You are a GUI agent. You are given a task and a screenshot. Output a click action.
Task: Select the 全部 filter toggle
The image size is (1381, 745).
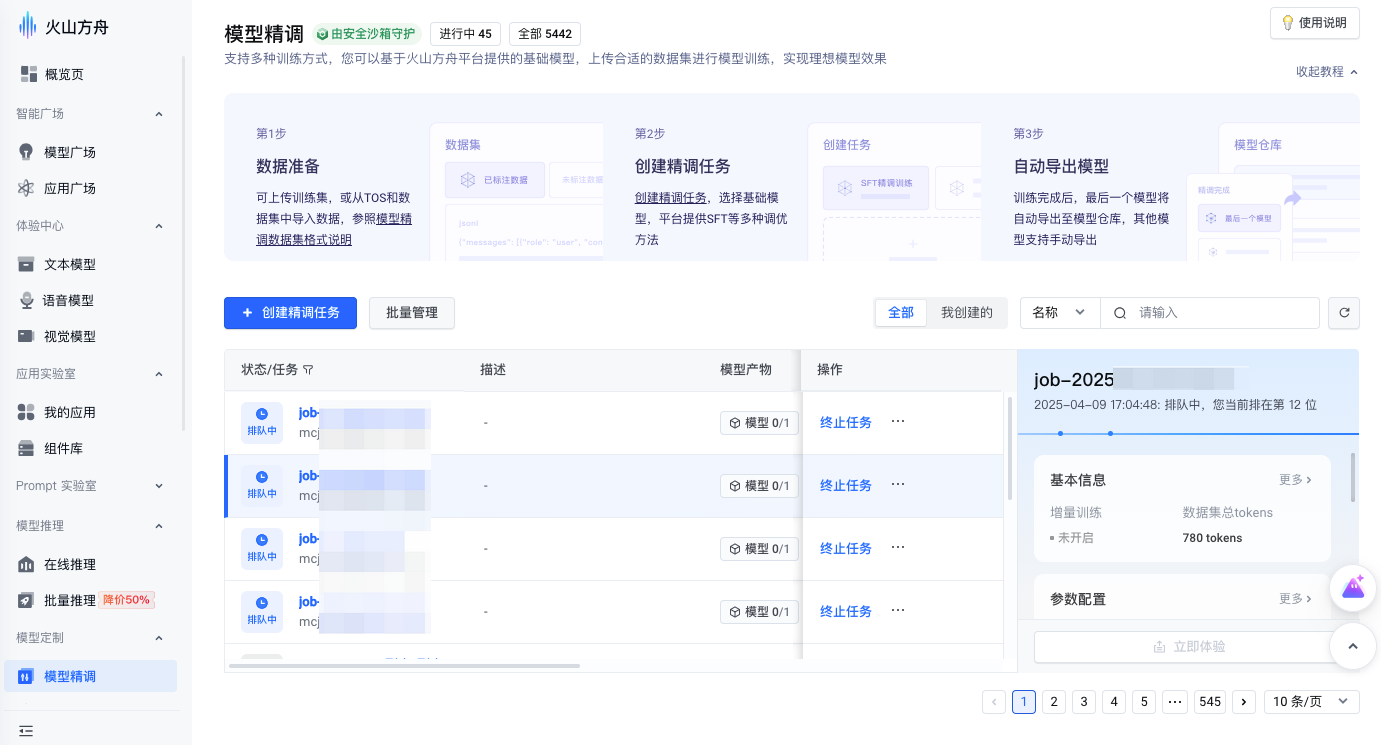click(901, 313)
